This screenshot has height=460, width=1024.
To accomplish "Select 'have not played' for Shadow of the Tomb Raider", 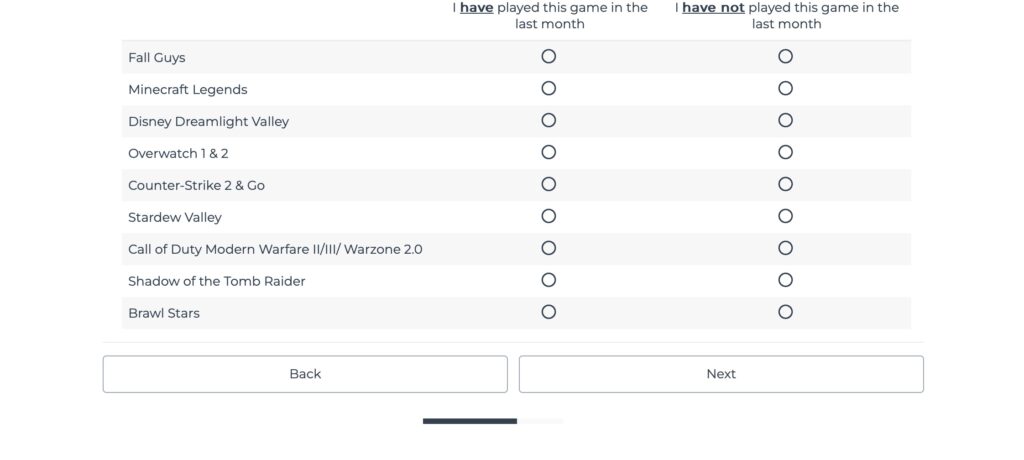I will [x=785, y=281].
